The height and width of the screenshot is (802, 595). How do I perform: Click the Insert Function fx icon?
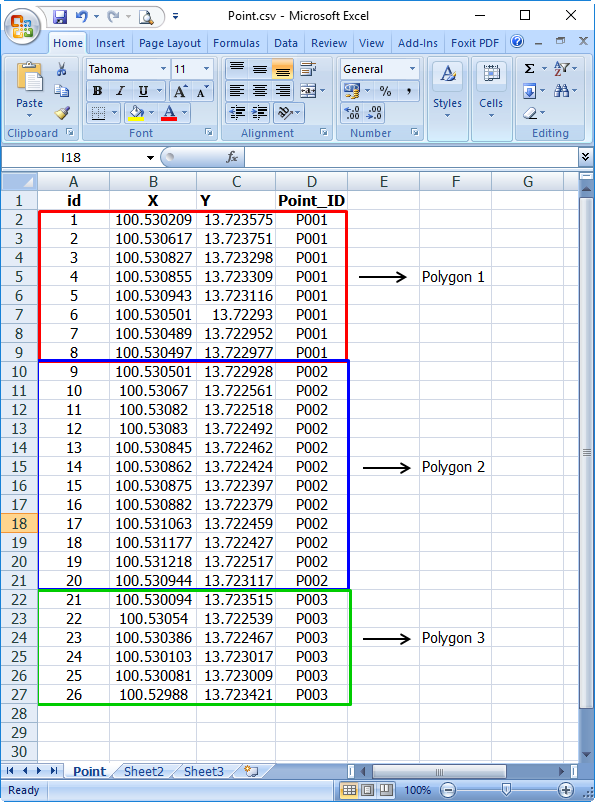[x=232, y=157]
